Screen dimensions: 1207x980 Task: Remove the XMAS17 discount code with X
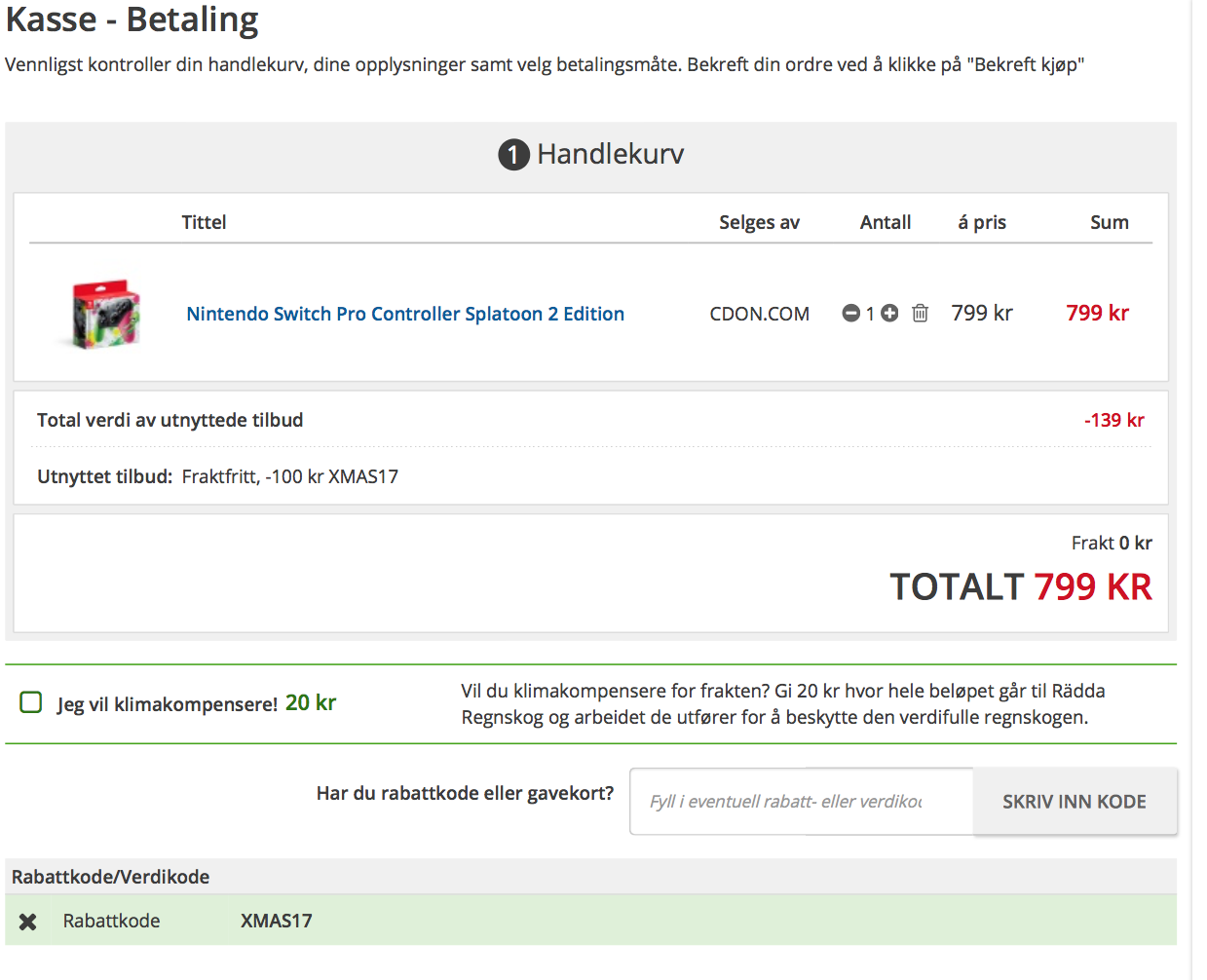(x=28, y=922)
